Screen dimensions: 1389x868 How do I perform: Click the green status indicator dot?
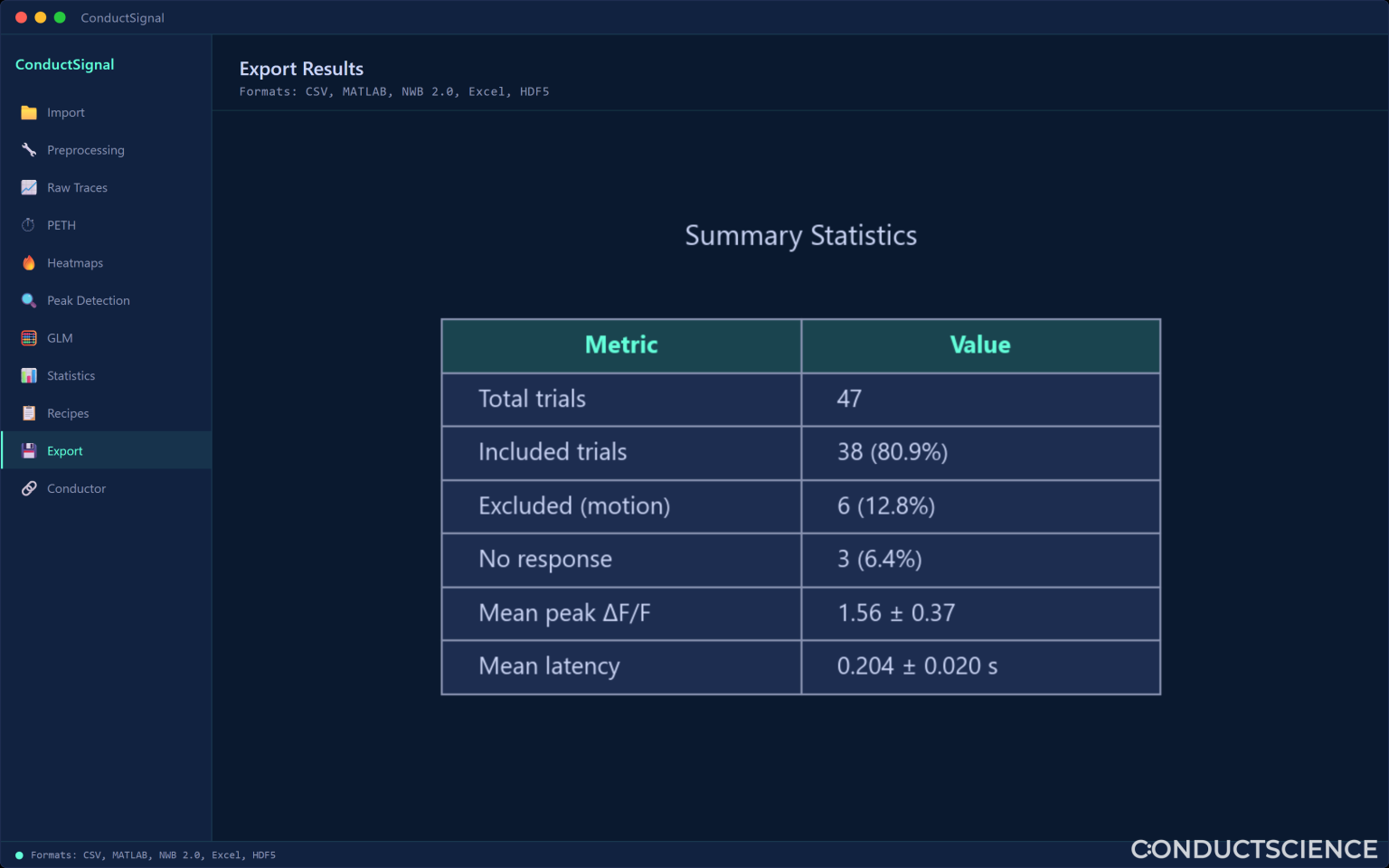pyautogui.click(x=19, y=855)
